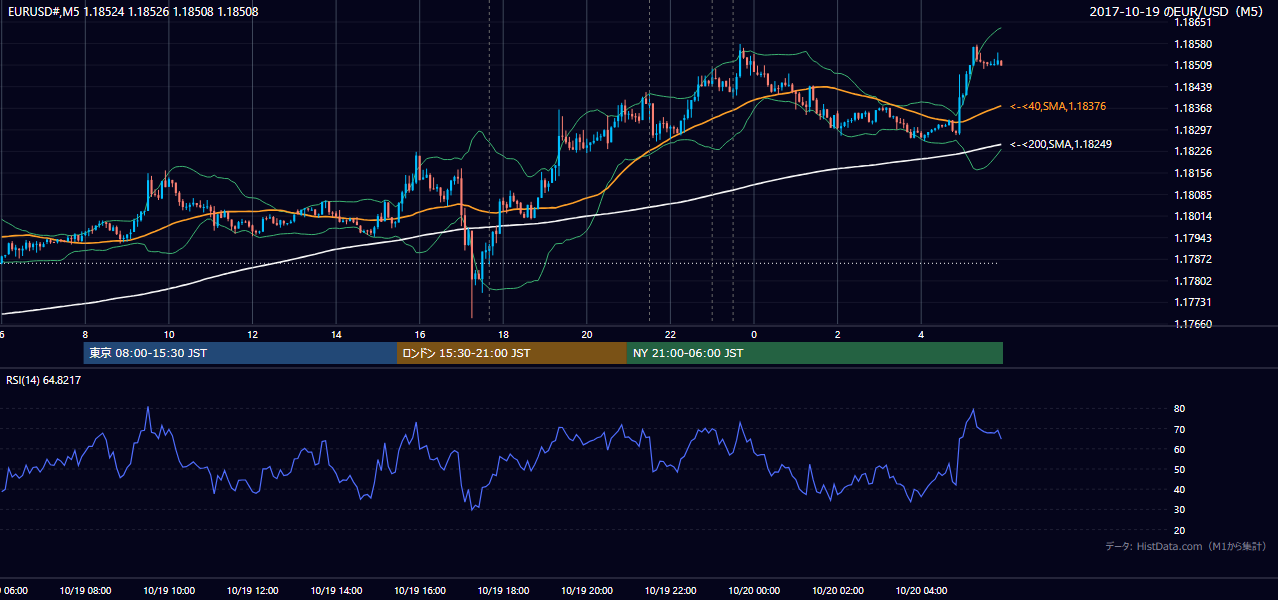This screenshot has width=1278, height=600.
Task: Click the RSI 80 level label
Action: [x=1179, y=409]
